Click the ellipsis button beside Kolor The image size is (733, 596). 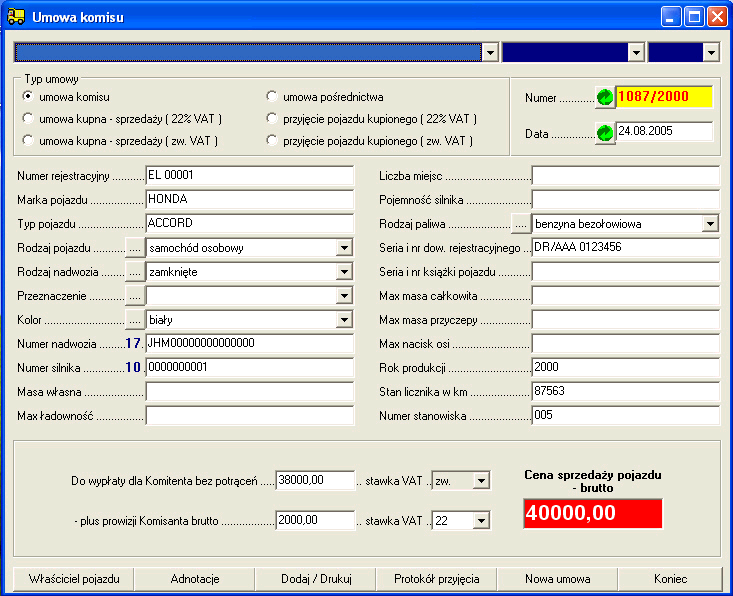(135, 319)
